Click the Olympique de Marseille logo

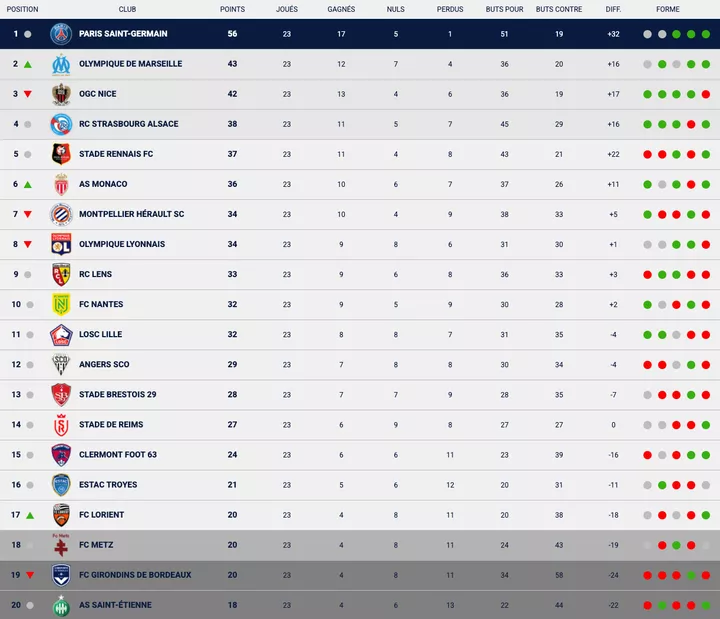(61, 64)
